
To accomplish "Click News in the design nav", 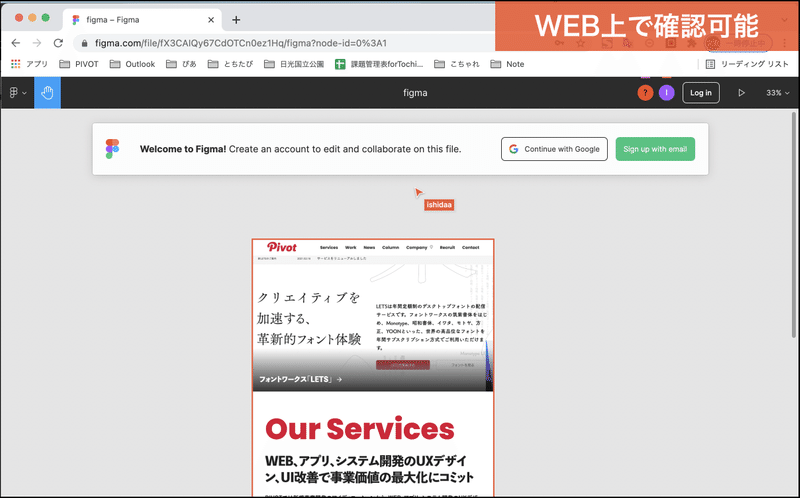I will tap(369, 247).
